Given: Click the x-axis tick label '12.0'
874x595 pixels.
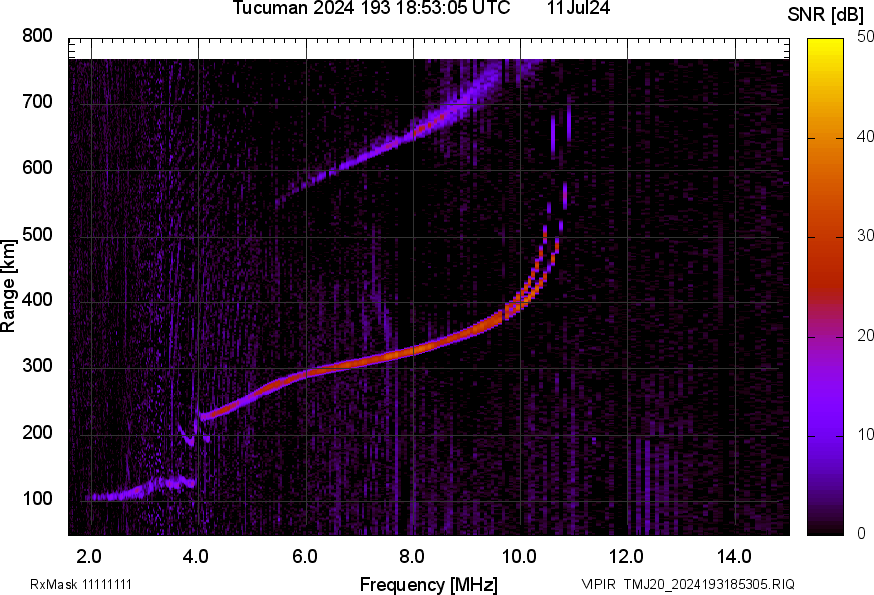Looking at the screenshot, I should coord(627,557).
